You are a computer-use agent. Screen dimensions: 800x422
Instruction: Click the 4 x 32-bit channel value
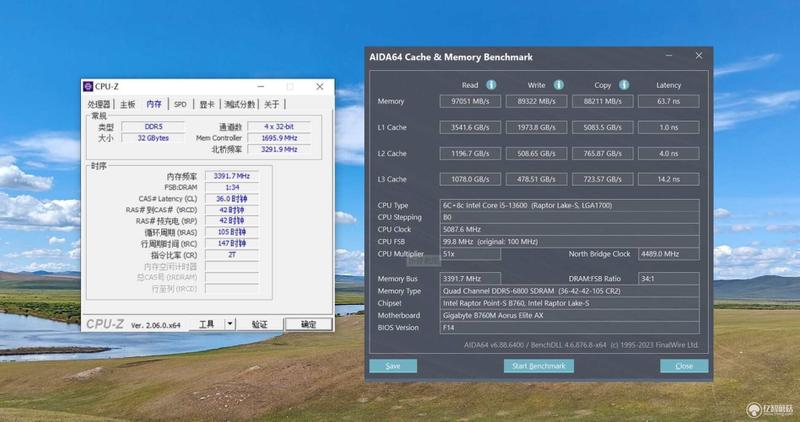point(279,126)
